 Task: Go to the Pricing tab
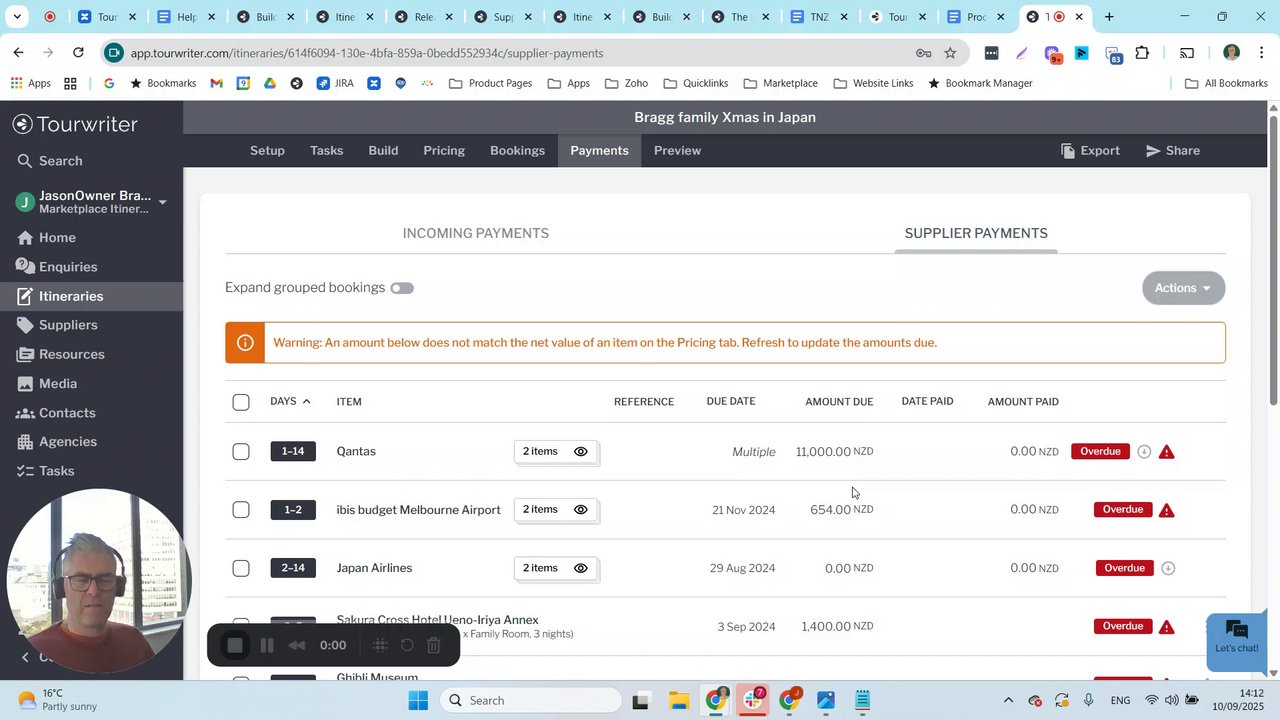click(x=444, y=151)
